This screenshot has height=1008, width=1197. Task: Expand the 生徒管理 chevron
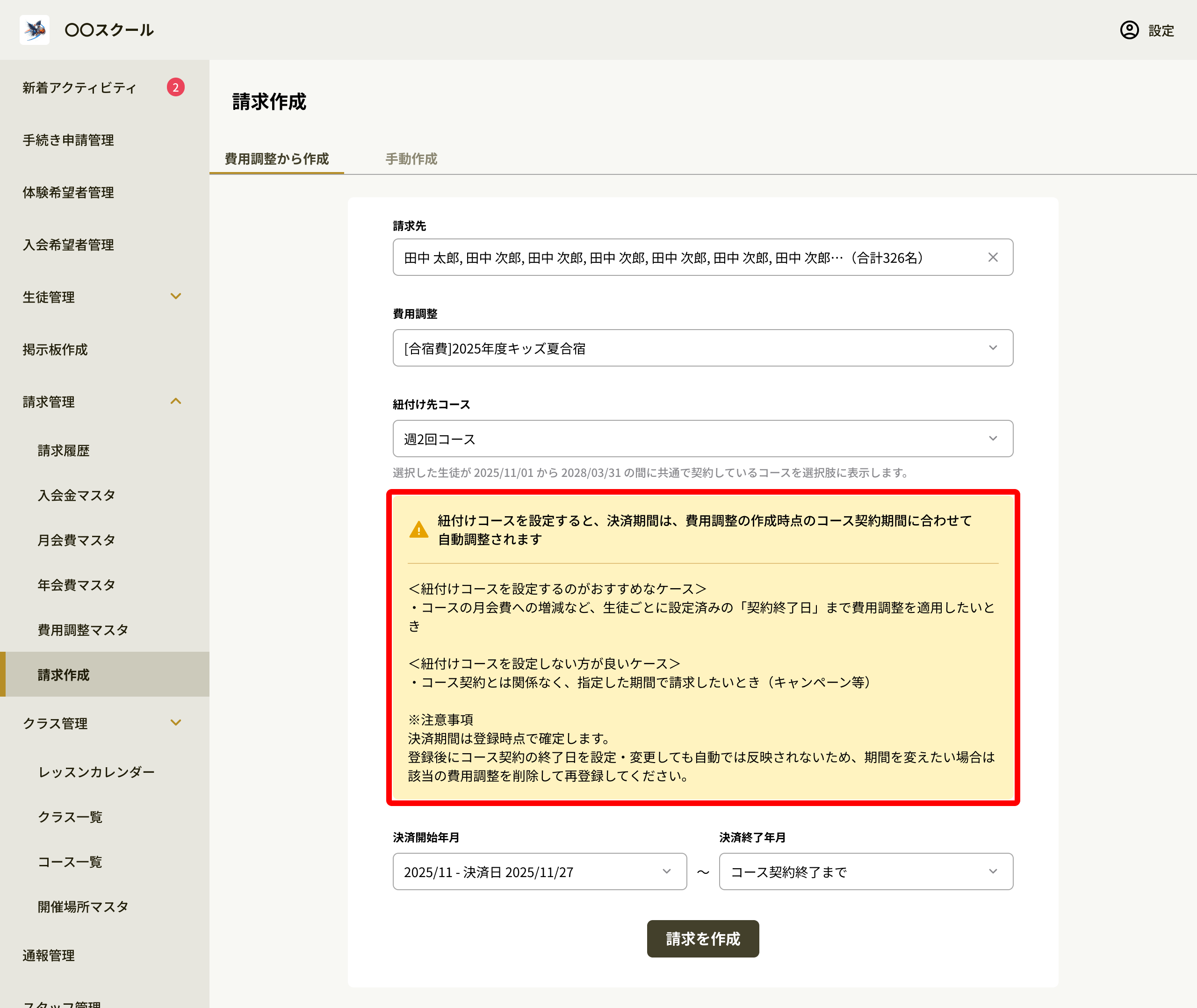point(176,296)
